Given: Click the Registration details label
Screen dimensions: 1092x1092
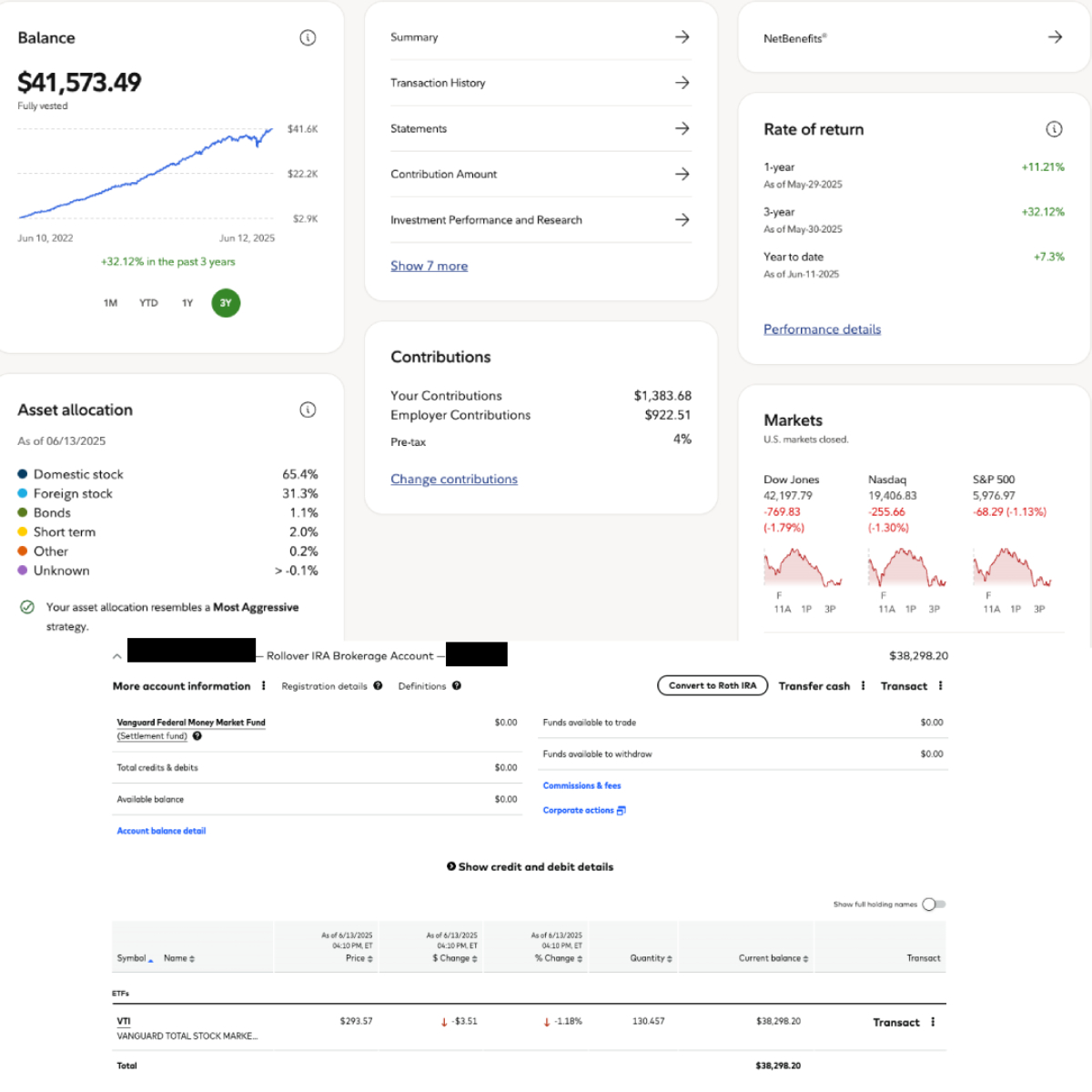Looking at the screenshot, I should coord(324,686).
